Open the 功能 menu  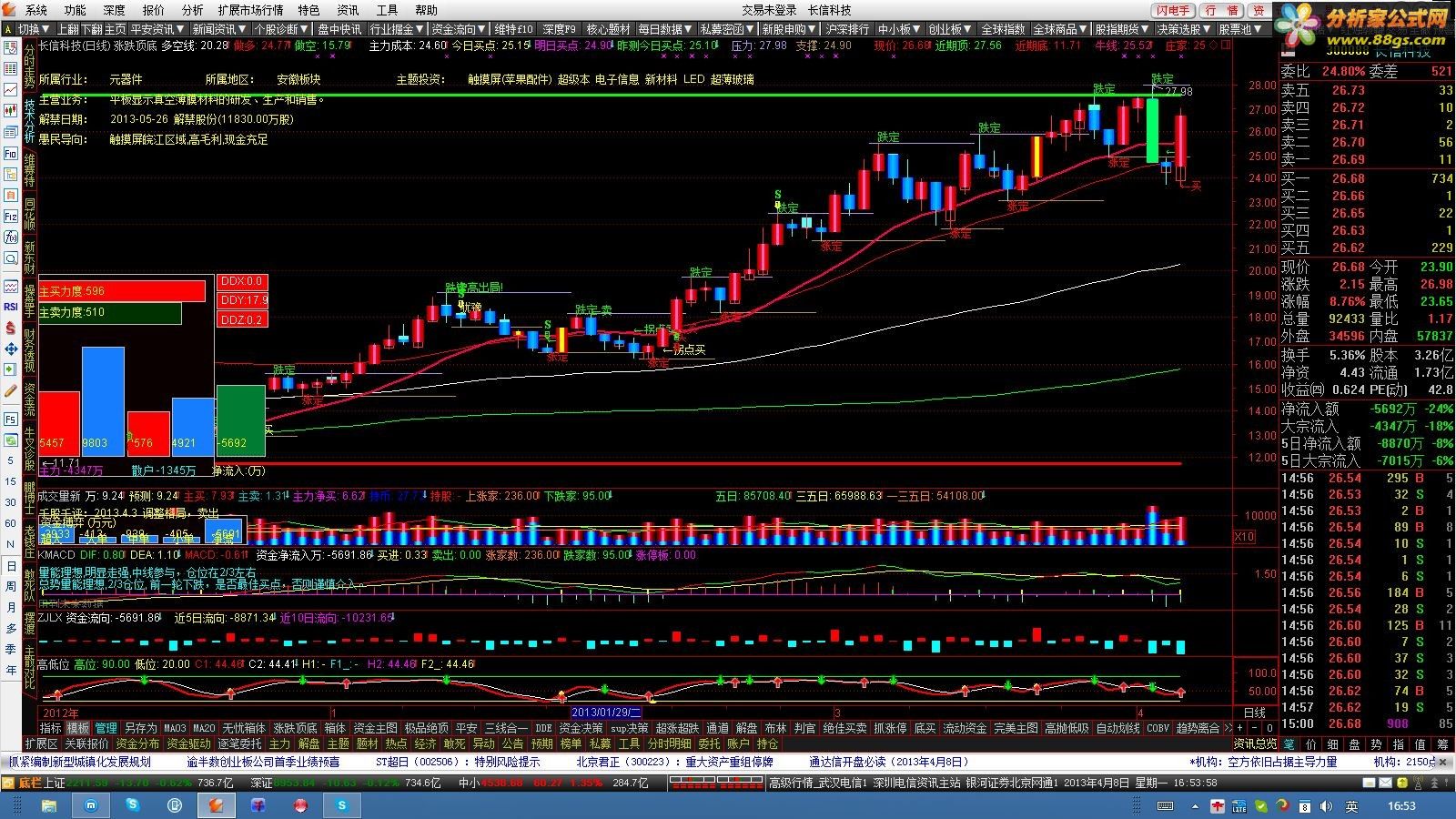[x=76, y=10]
